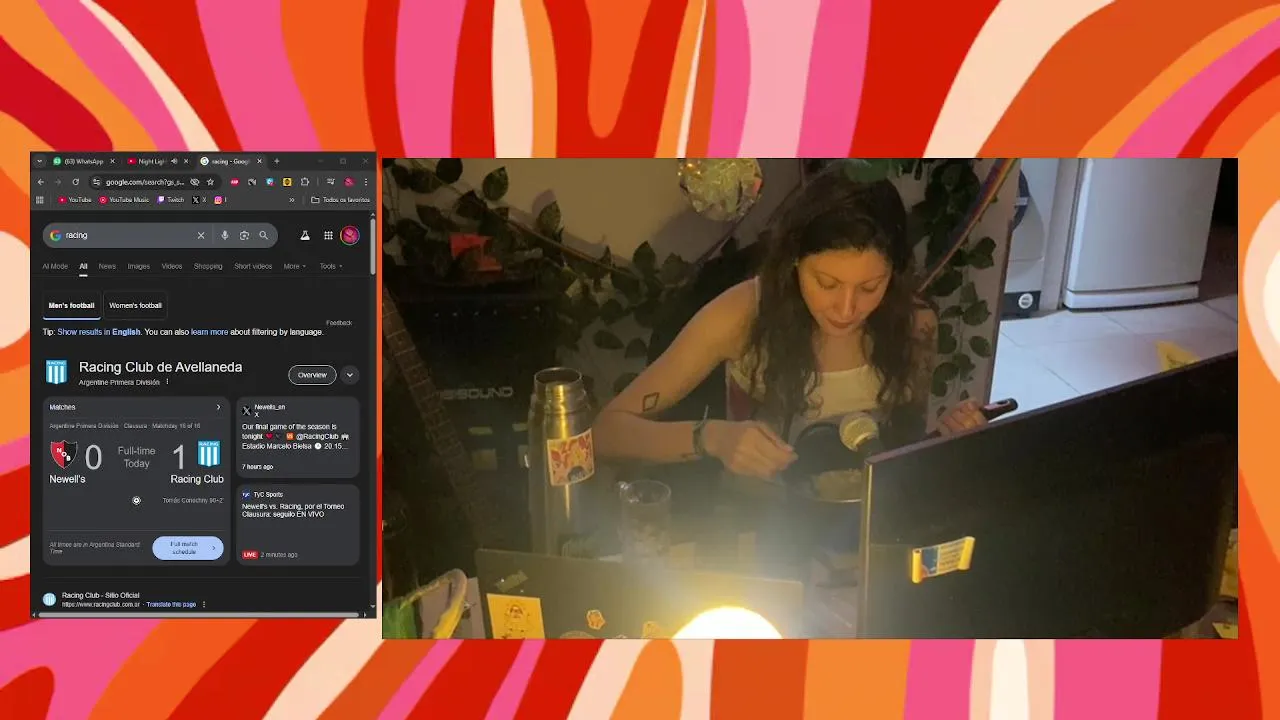
Task: Click the Full match schedule button
Action: pos(187,548)
